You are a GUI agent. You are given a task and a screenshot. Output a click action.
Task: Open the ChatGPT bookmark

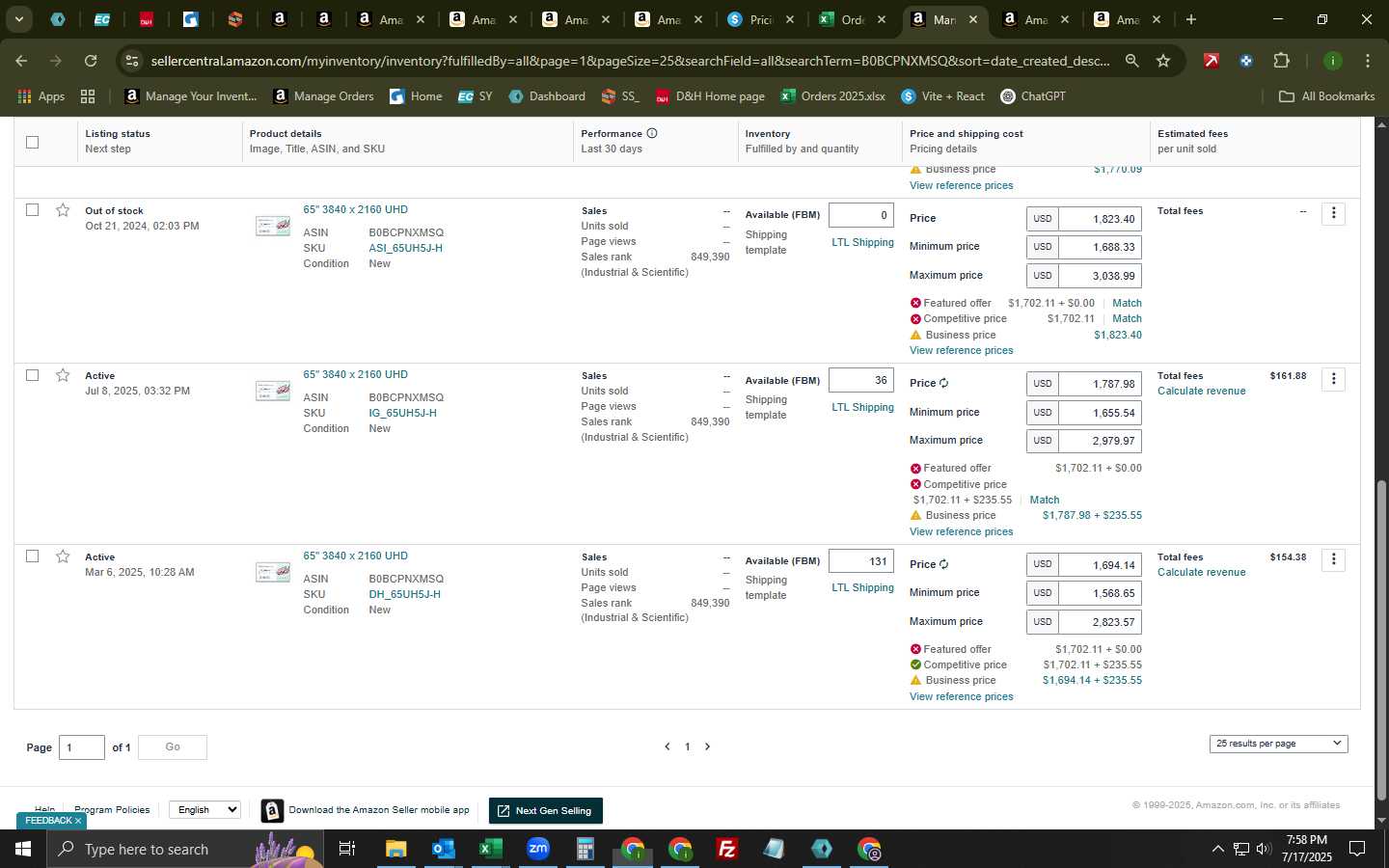pyautogui.click(x=1032, y=96)
